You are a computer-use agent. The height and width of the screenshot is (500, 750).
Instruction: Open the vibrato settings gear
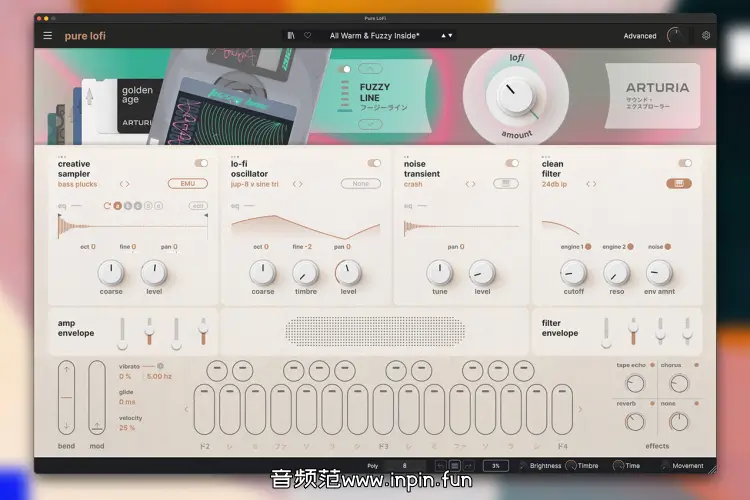160,366
